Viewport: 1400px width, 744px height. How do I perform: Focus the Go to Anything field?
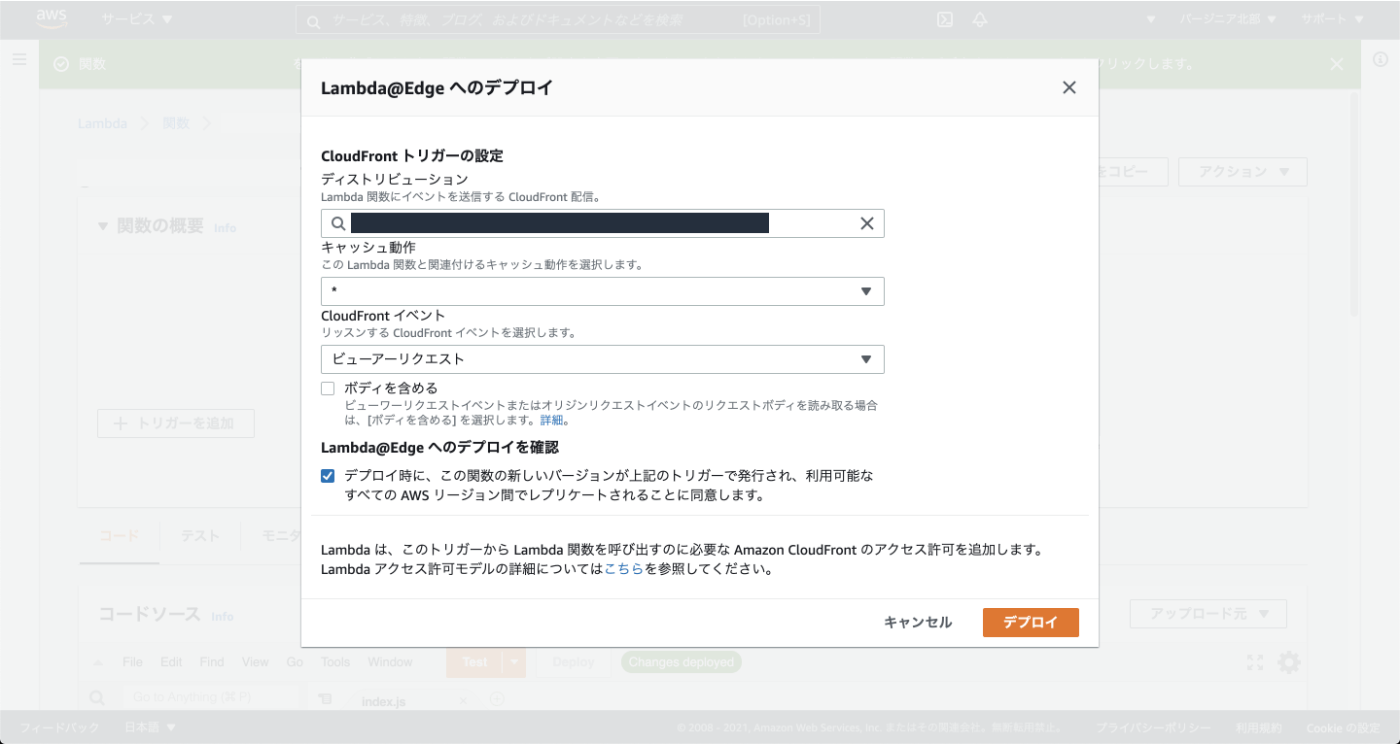(209, 698)
